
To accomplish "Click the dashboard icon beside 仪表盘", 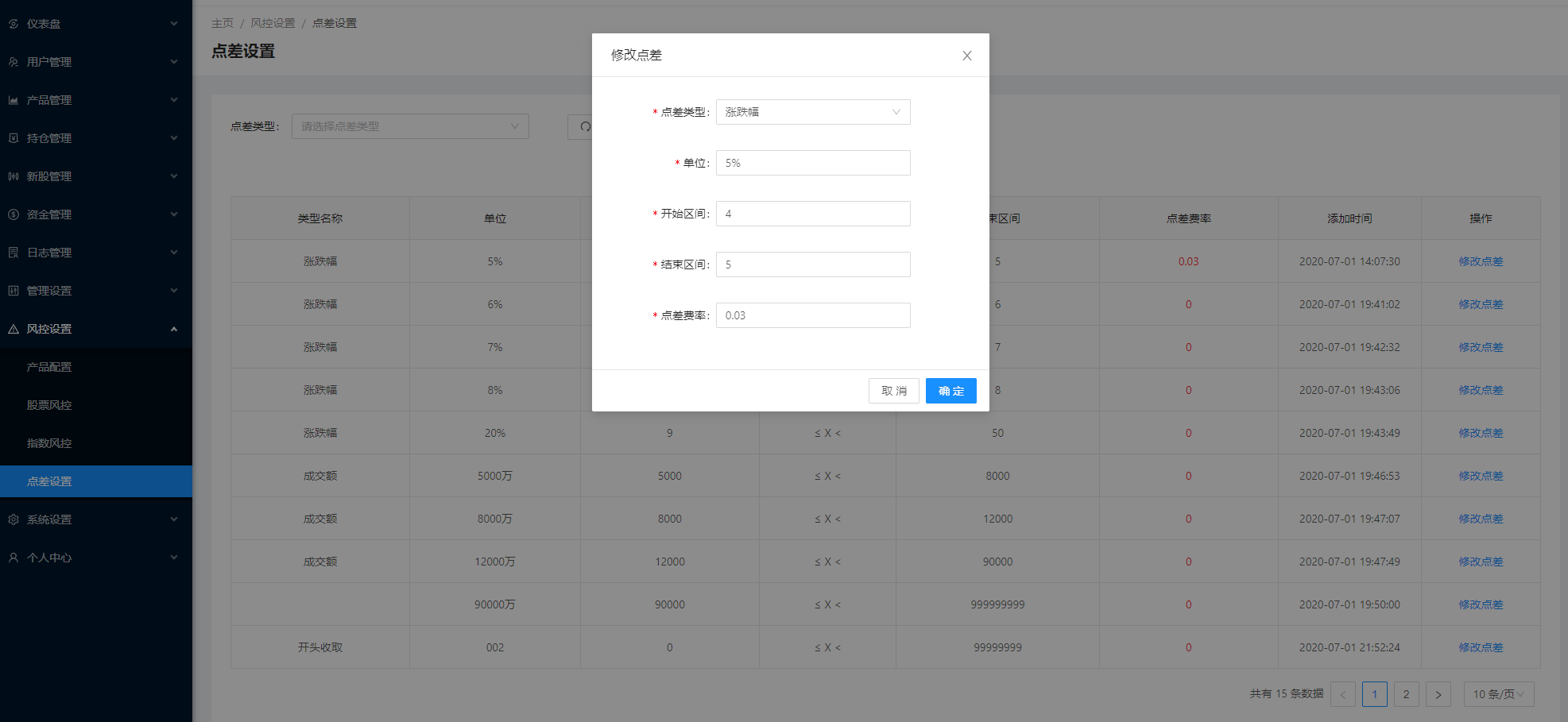I will pyautogui.click(x=14, y=24).
